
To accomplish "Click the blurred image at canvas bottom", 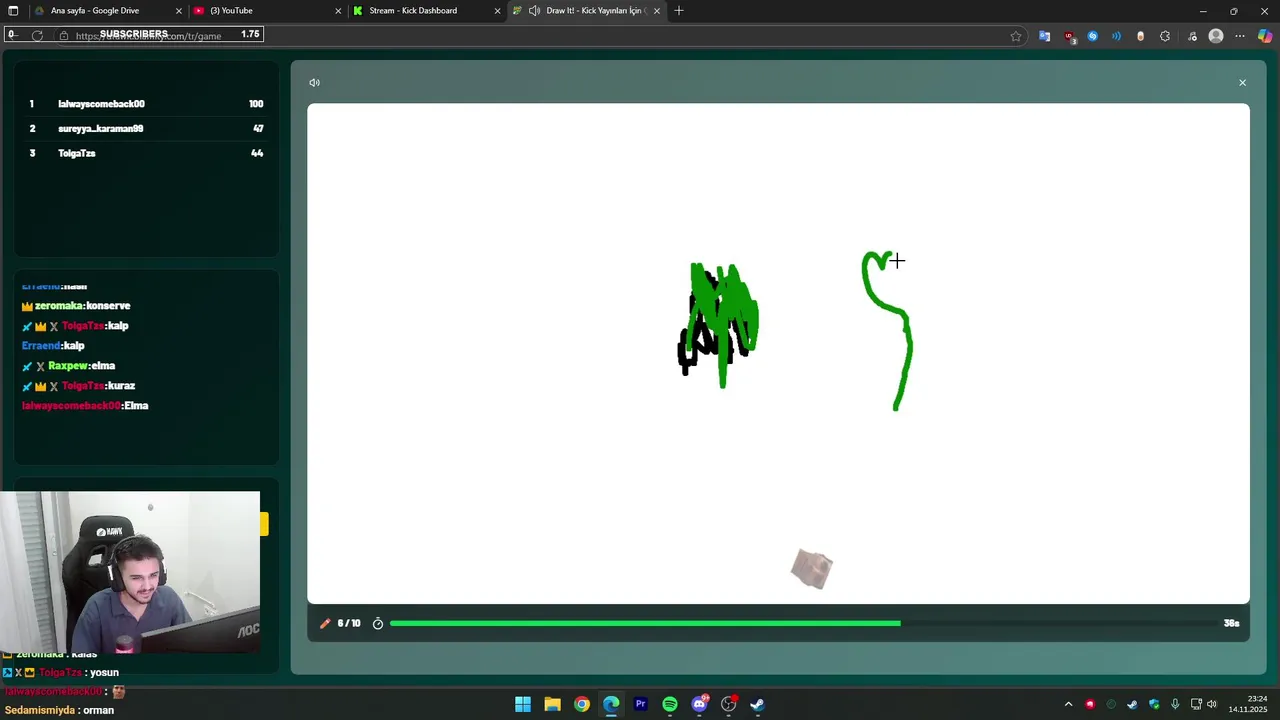I will [811, 569].
